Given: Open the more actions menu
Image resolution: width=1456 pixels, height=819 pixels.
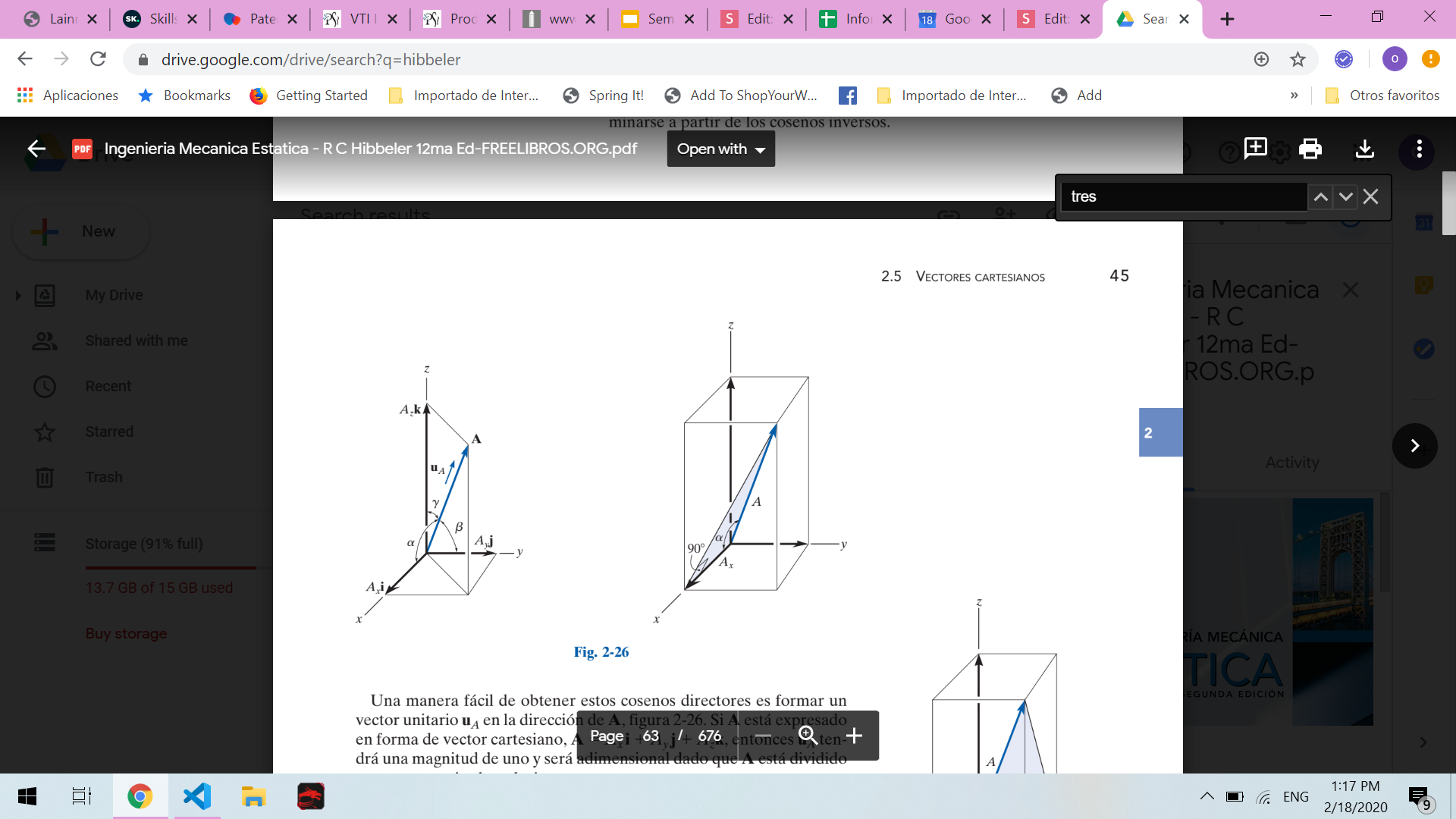Looking at the screenshot, I should (1419, 149).
